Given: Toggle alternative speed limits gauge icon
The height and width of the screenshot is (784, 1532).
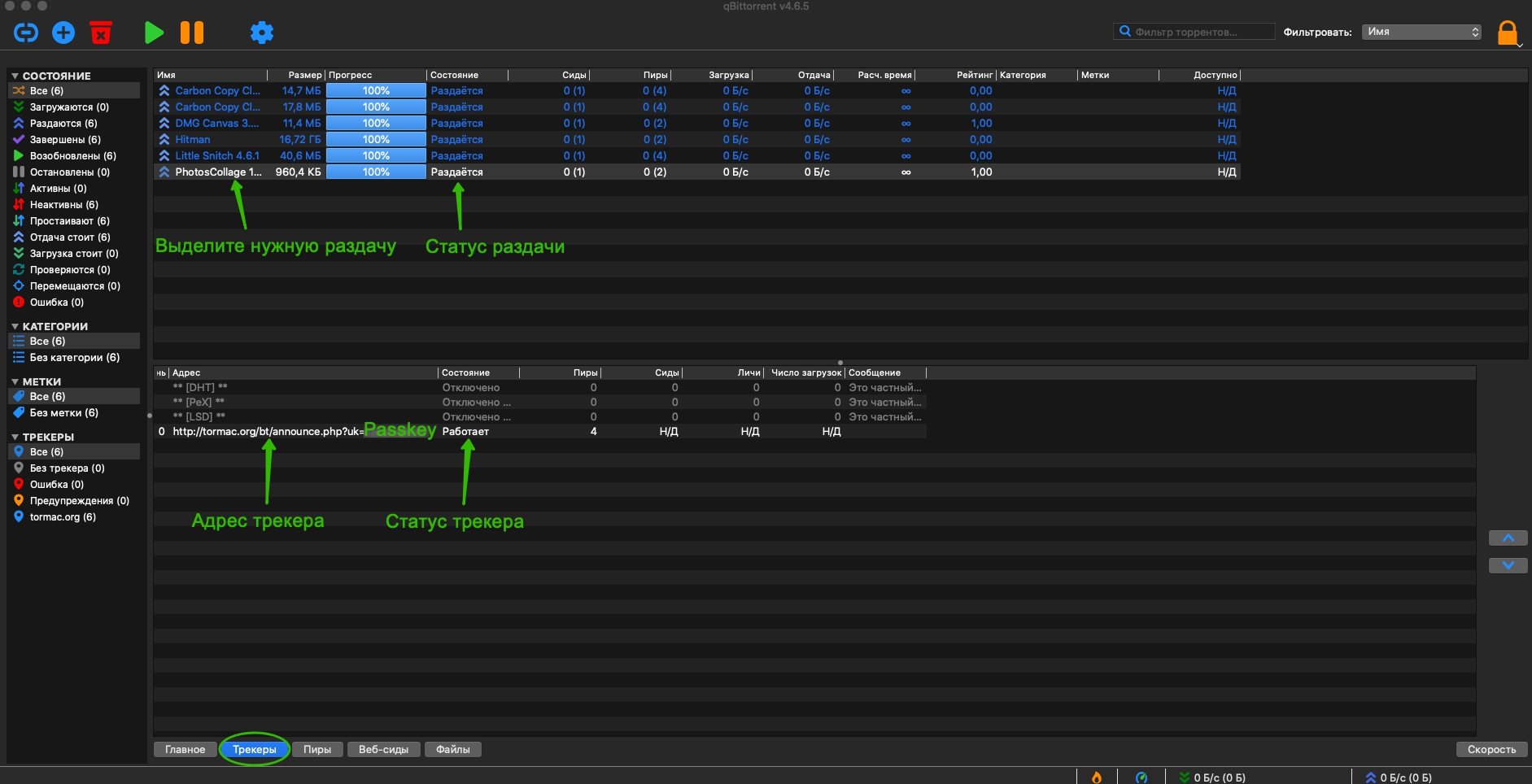Looking at the screenshot, I should click(1141, 777).
